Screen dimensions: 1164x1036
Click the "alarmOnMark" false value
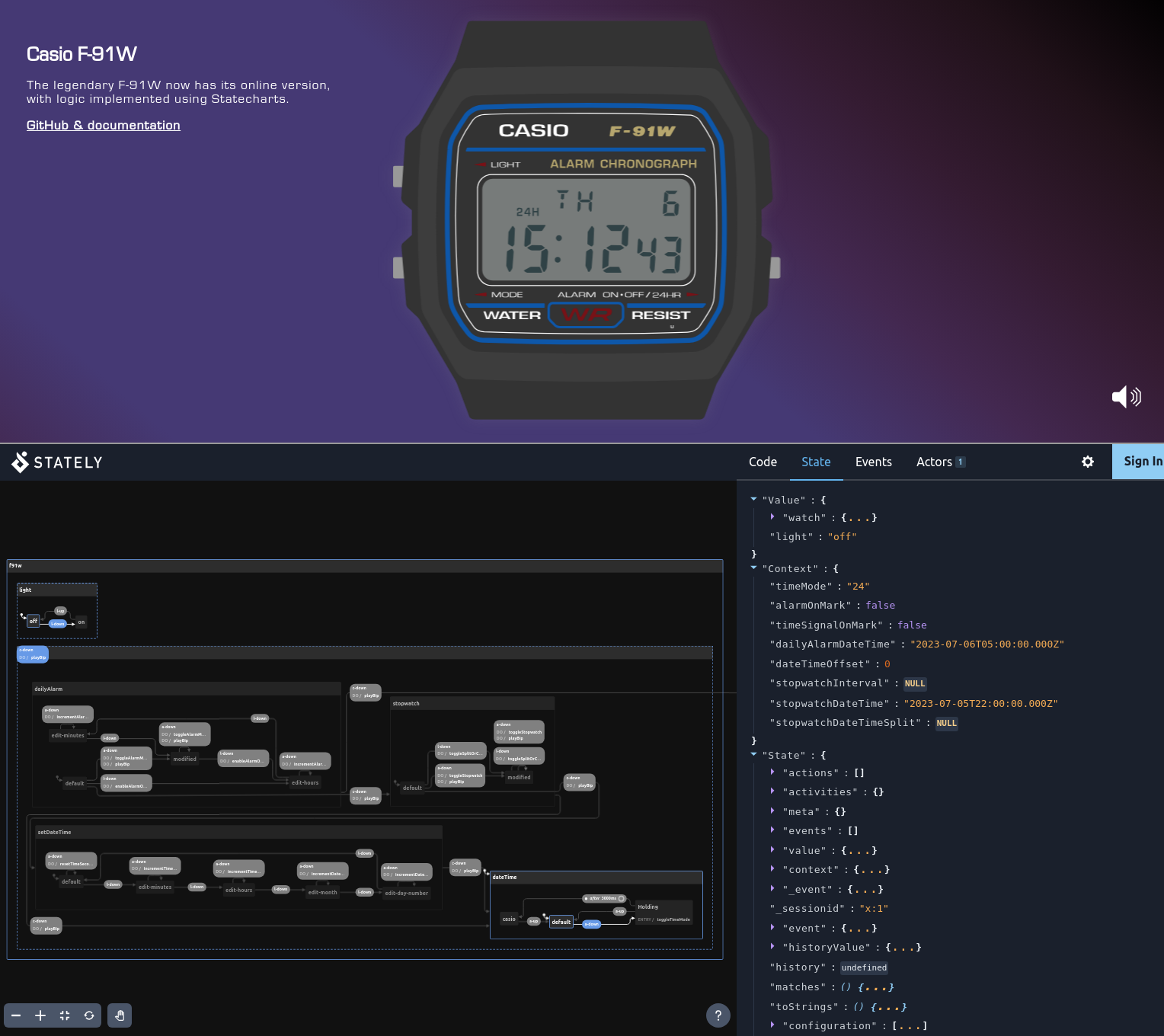880,605
